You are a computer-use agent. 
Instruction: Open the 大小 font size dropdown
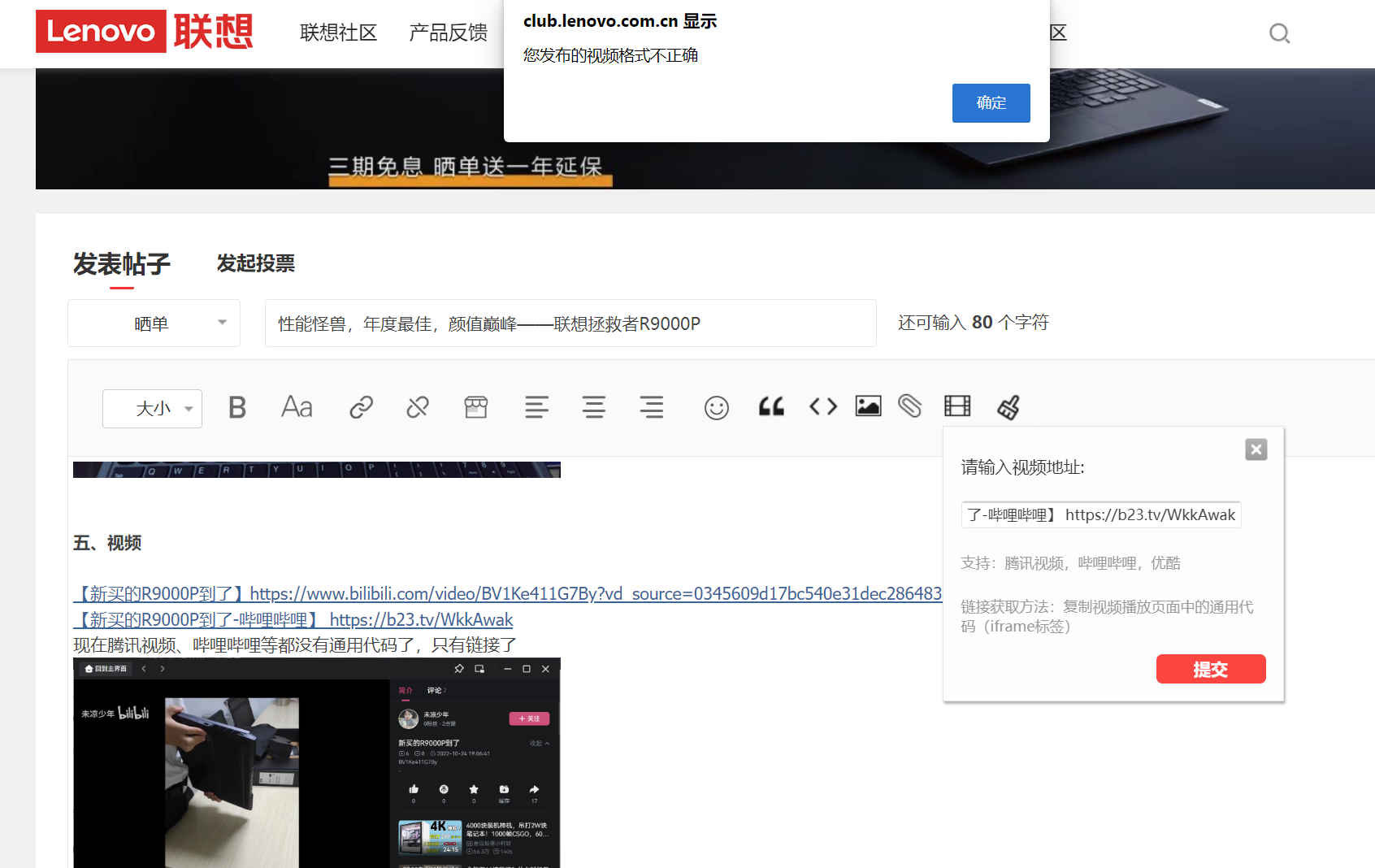(x=152, y=409)
